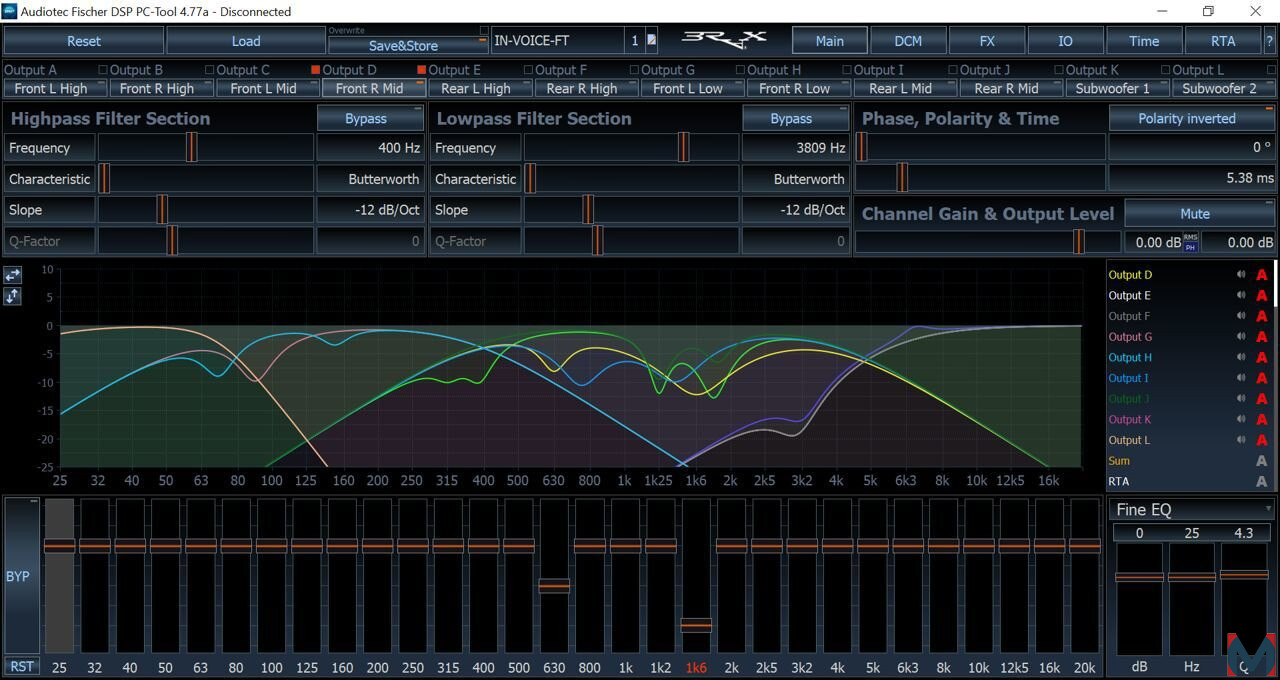The width and height of the screenshot is (1280, 680).
Task: Click the Reset button
Action: (84, 41)
